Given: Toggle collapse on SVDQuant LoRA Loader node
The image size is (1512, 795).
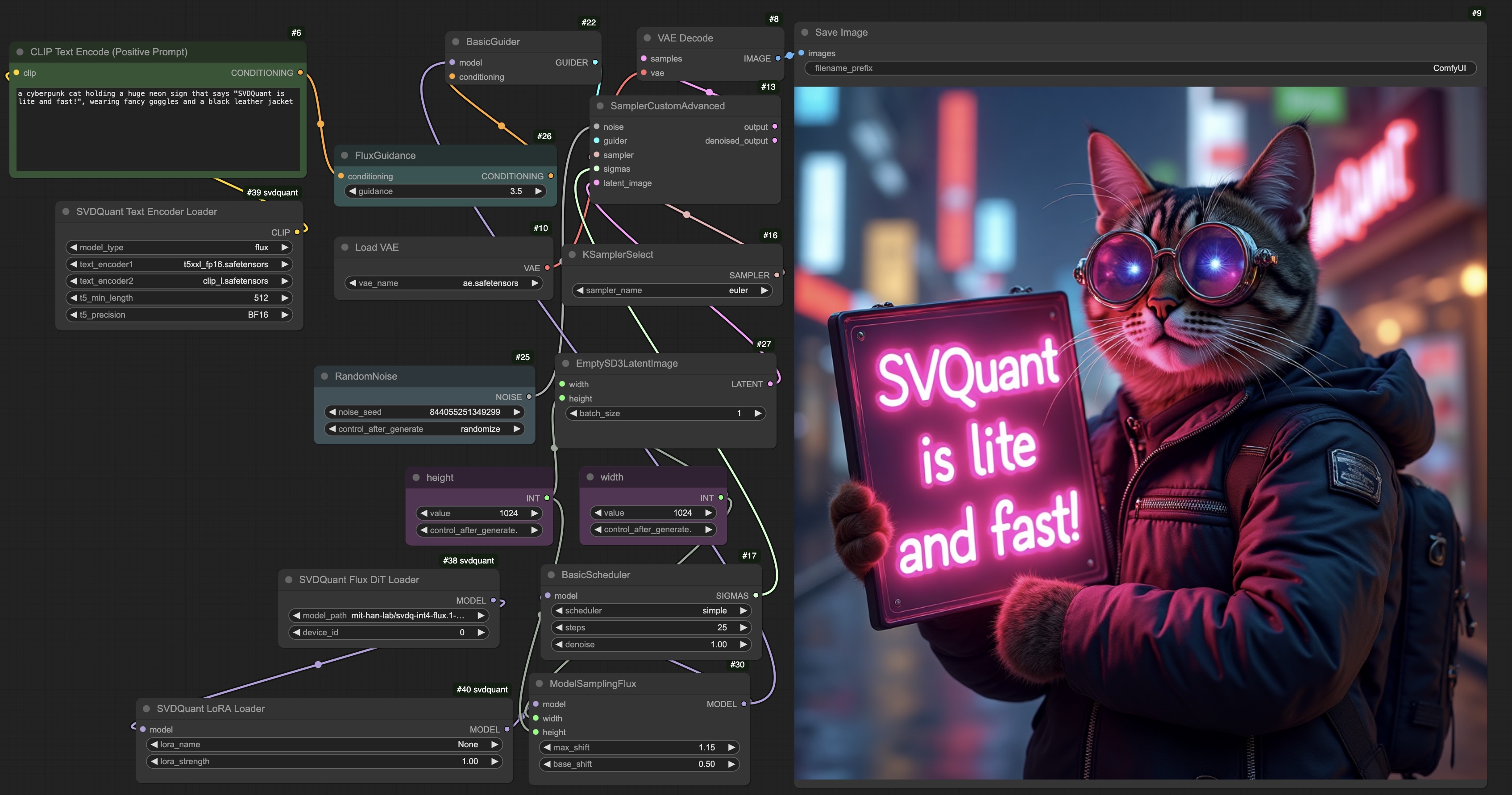Looking at the screenshot, I should coord(147,709).
